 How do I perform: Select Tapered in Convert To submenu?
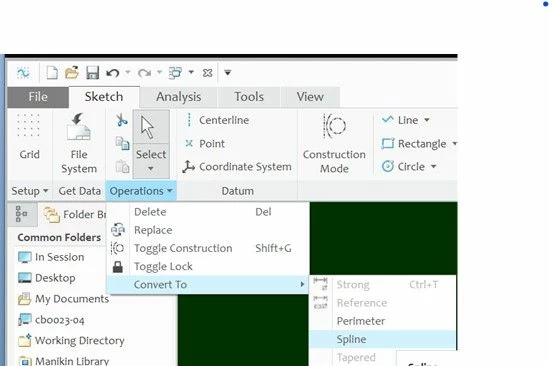pyautogui.click(x=356, y=357)
